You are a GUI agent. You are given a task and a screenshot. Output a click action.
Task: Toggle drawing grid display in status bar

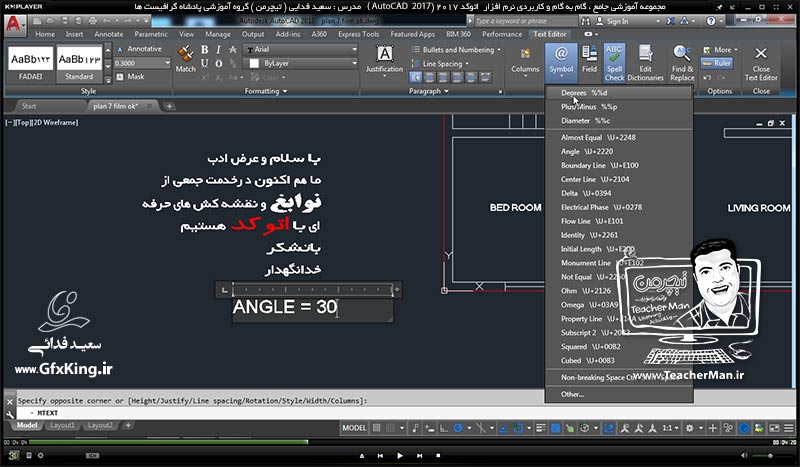[377, 428]
